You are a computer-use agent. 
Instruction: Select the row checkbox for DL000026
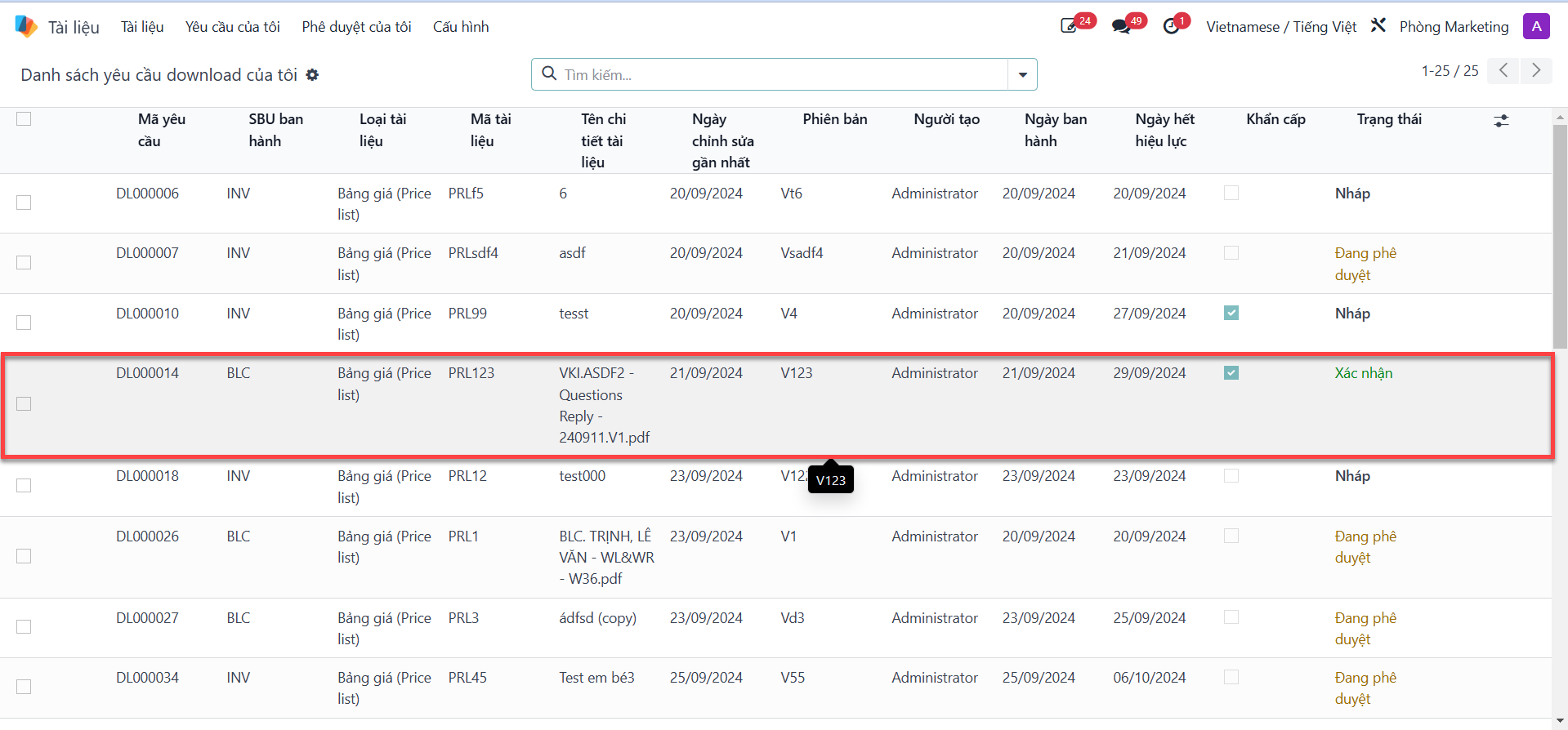pyautogui.click(x=24, y=556)
